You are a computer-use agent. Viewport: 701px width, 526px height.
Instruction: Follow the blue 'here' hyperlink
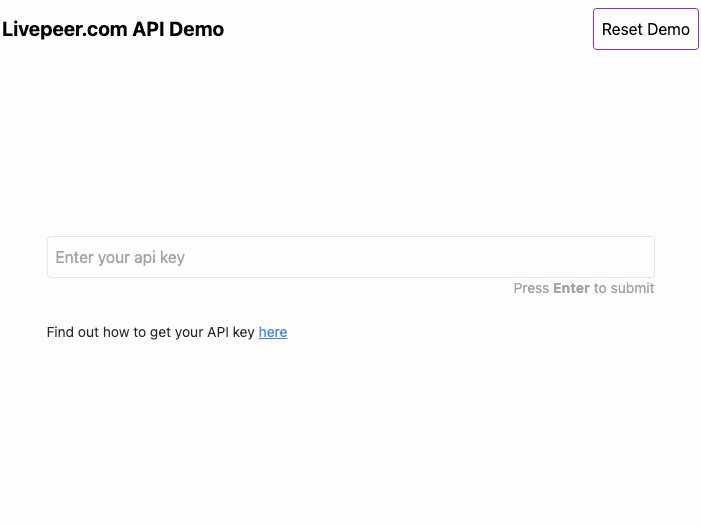click(x=273, y=332)
